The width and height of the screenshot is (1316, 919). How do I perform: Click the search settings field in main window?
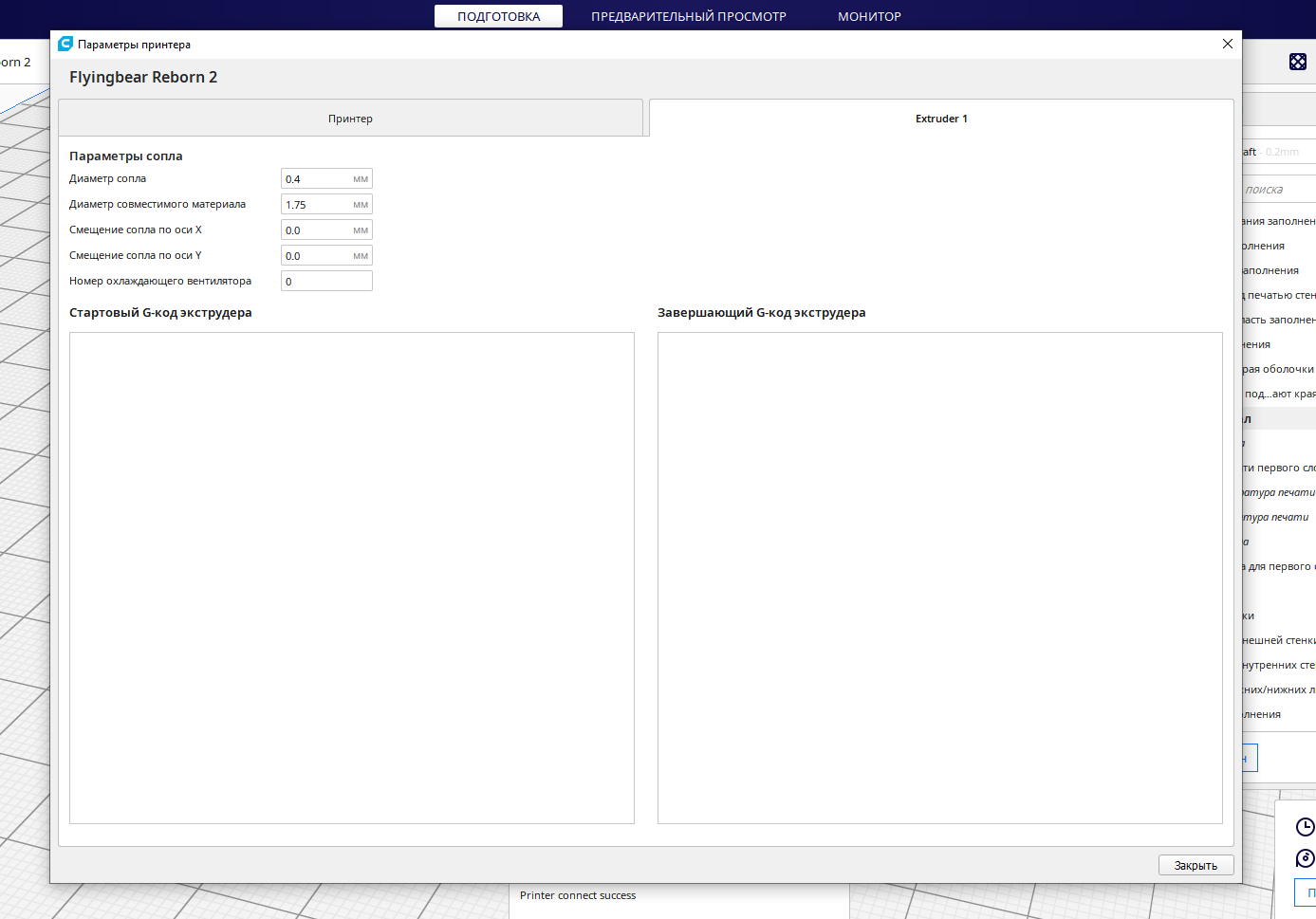pyautogui.click(x=1279, y=190)
